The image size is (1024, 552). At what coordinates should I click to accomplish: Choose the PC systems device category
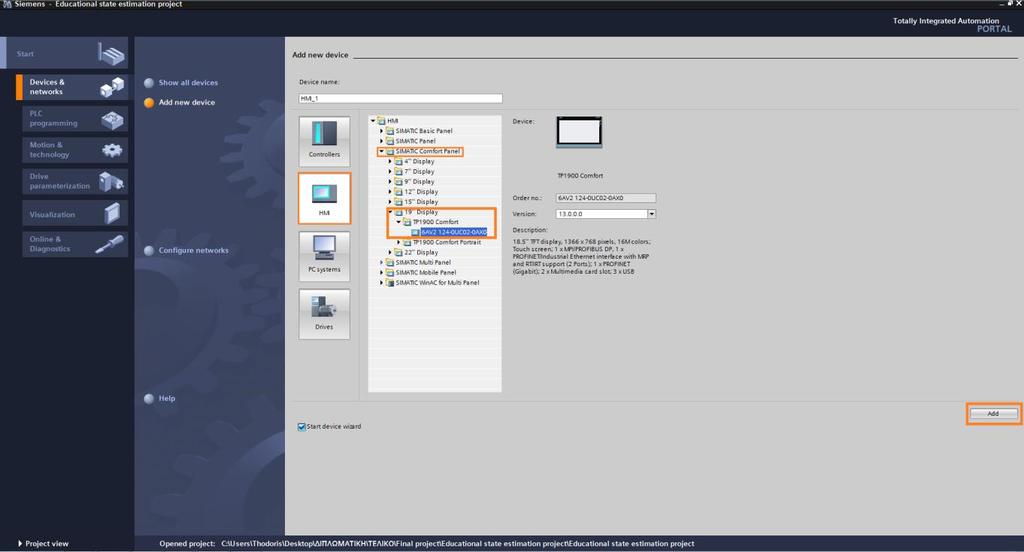(324, 256)
